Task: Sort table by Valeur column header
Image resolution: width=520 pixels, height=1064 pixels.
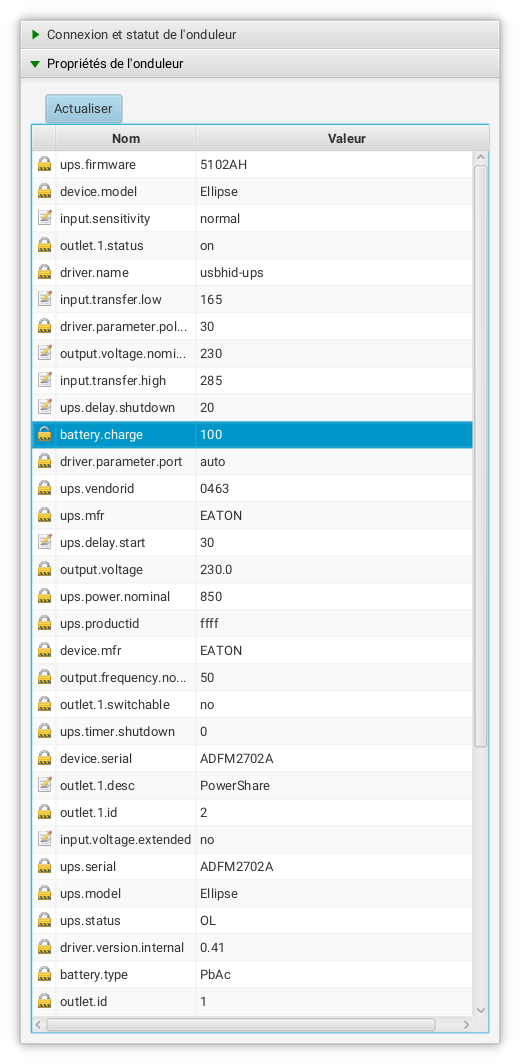Action: tap(346, 138)
